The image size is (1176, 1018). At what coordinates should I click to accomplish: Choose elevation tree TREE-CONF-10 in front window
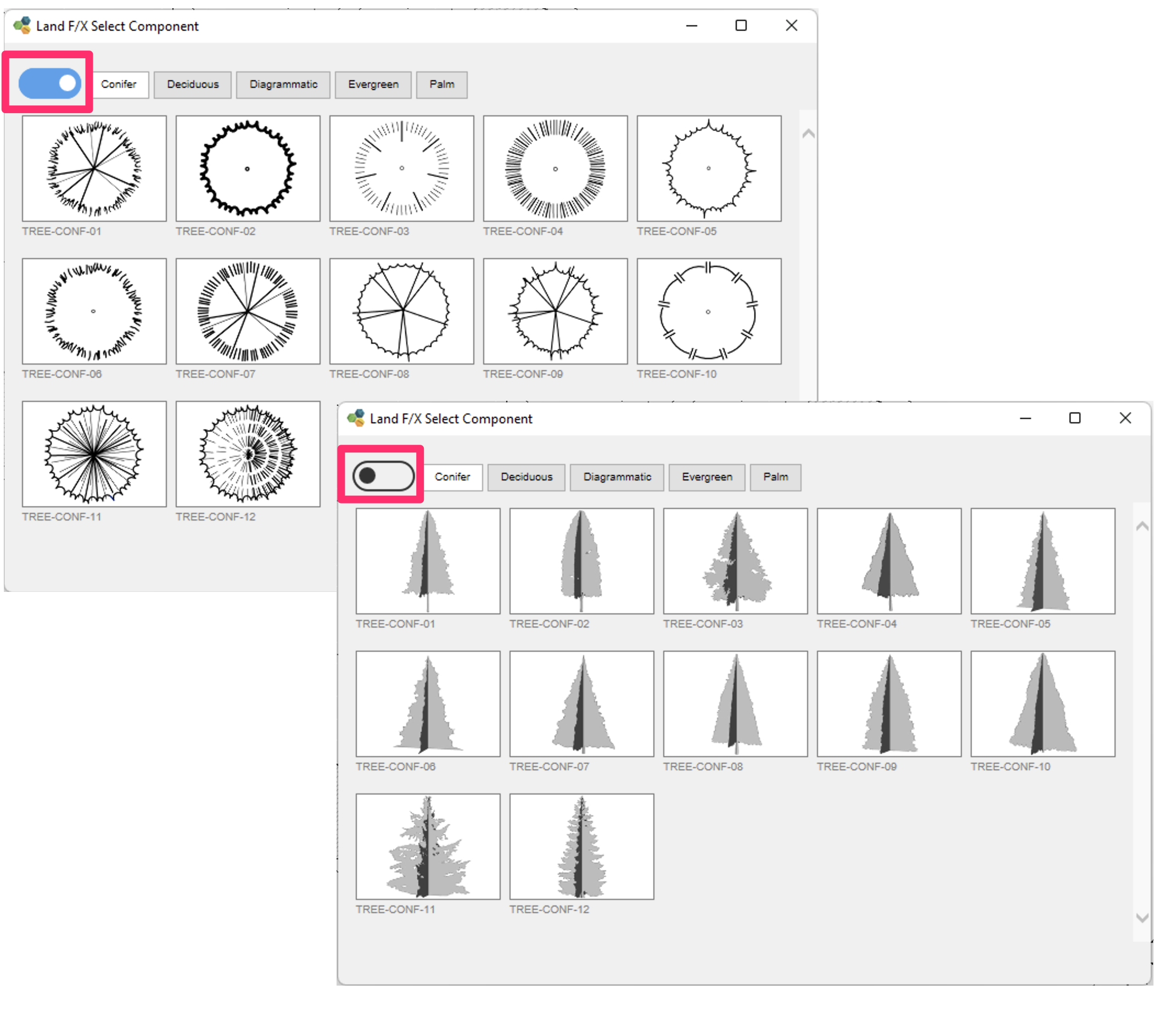[1043, 704]
